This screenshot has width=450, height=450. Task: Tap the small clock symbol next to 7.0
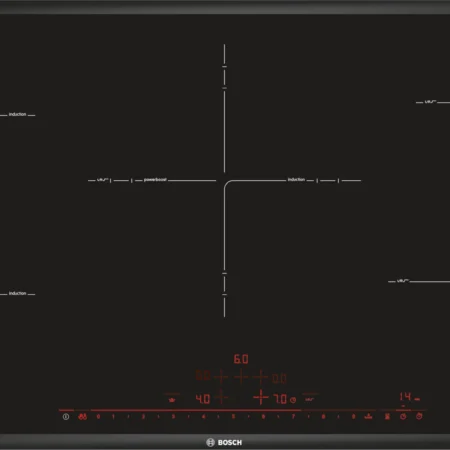[x=293, y=400]
